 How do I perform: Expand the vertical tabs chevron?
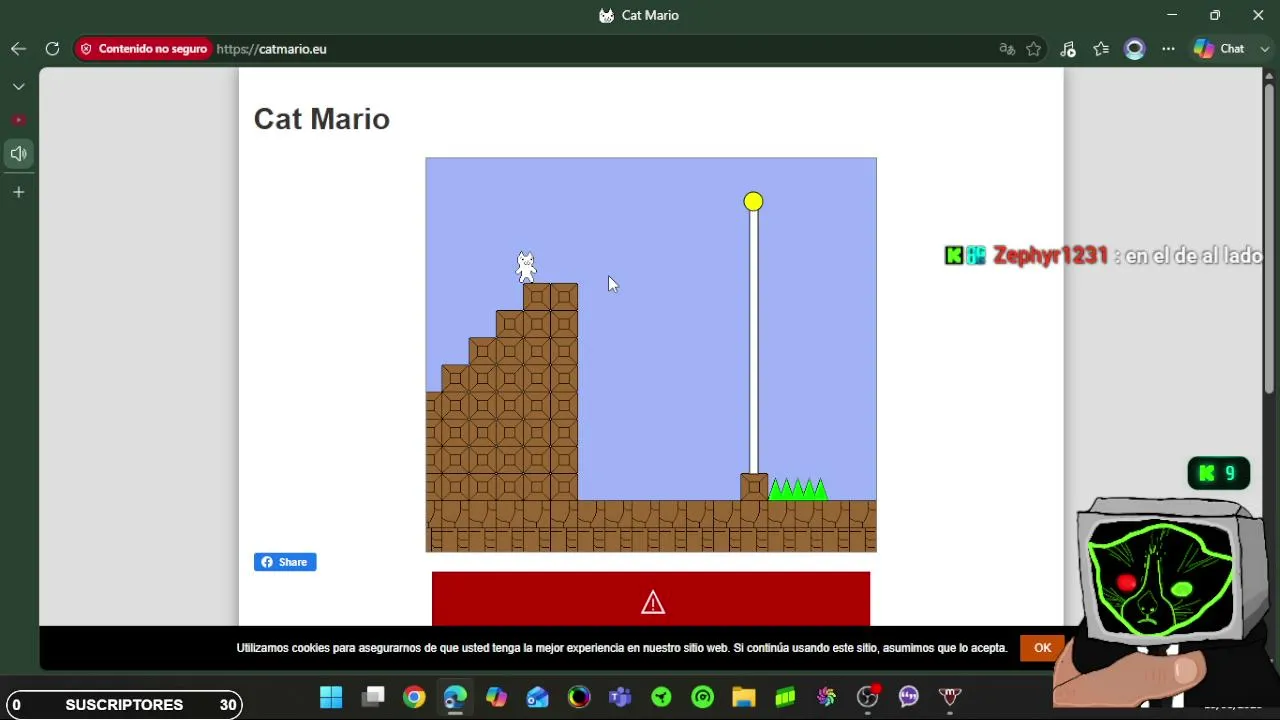[x=18, y=87]
